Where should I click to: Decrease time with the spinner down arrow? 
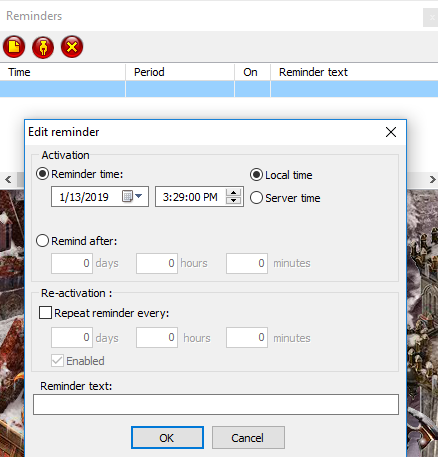[x=234, y=200]
